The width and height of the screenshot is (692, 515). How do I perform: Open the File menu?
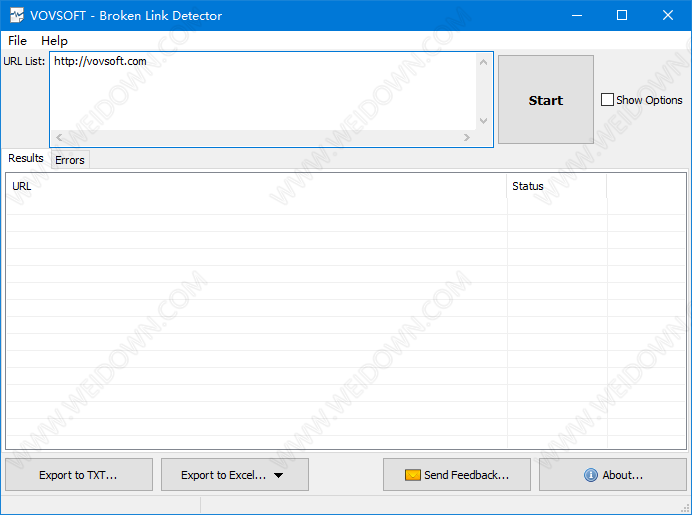(17, 41)
